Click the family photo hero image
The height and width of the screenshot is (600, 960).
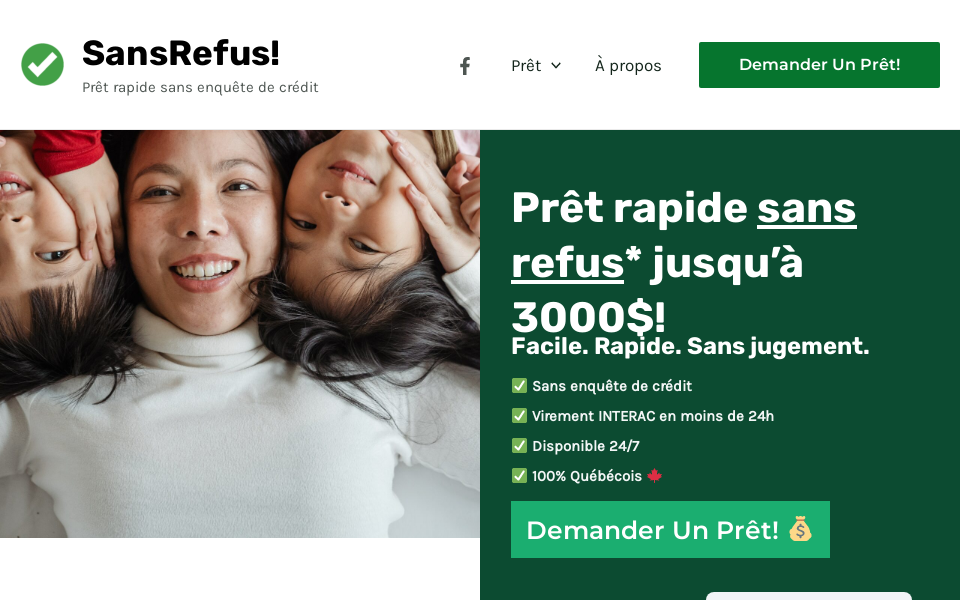click(240, 334)
